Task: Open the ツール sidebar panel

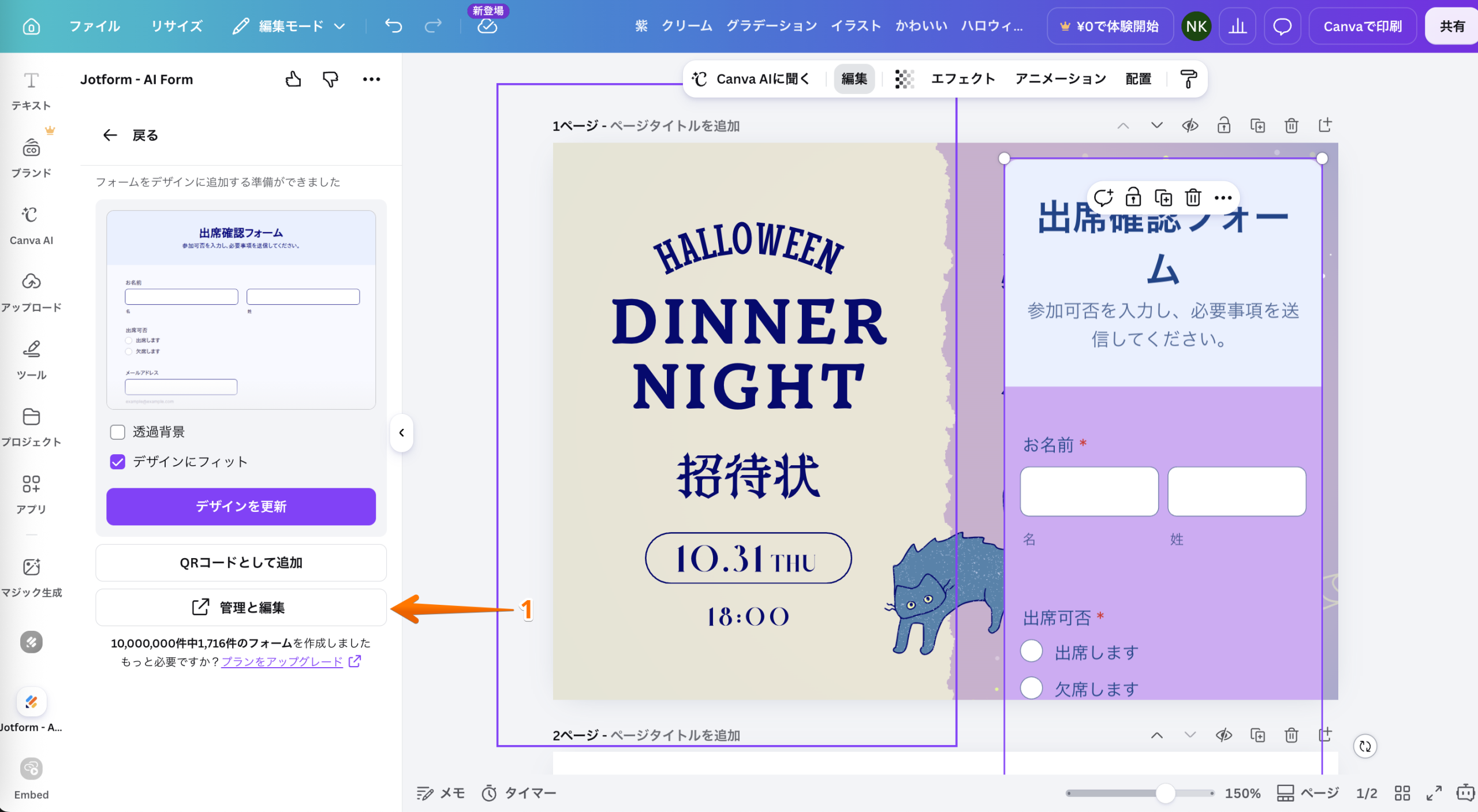Action: click(x=31, y=360)
